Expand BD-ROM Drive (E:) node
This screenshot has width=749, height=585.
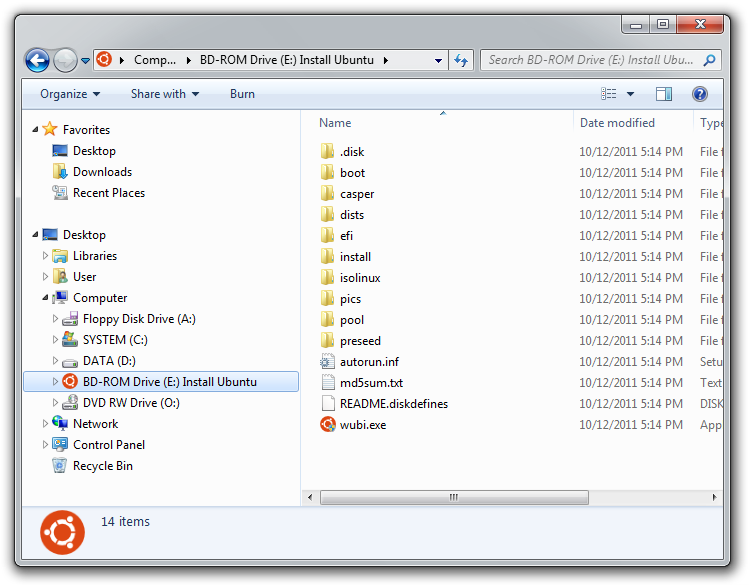tap(55, 382)
